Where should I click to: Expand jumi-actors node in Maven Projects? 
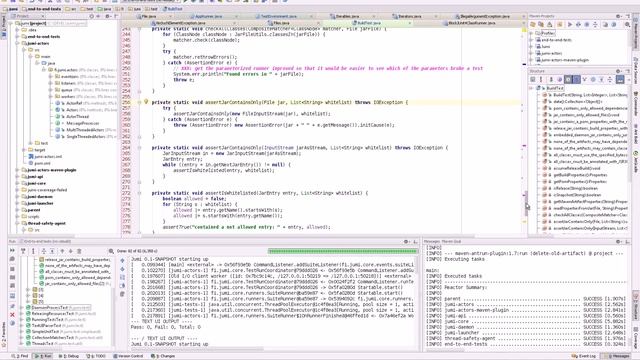(531, 53)
